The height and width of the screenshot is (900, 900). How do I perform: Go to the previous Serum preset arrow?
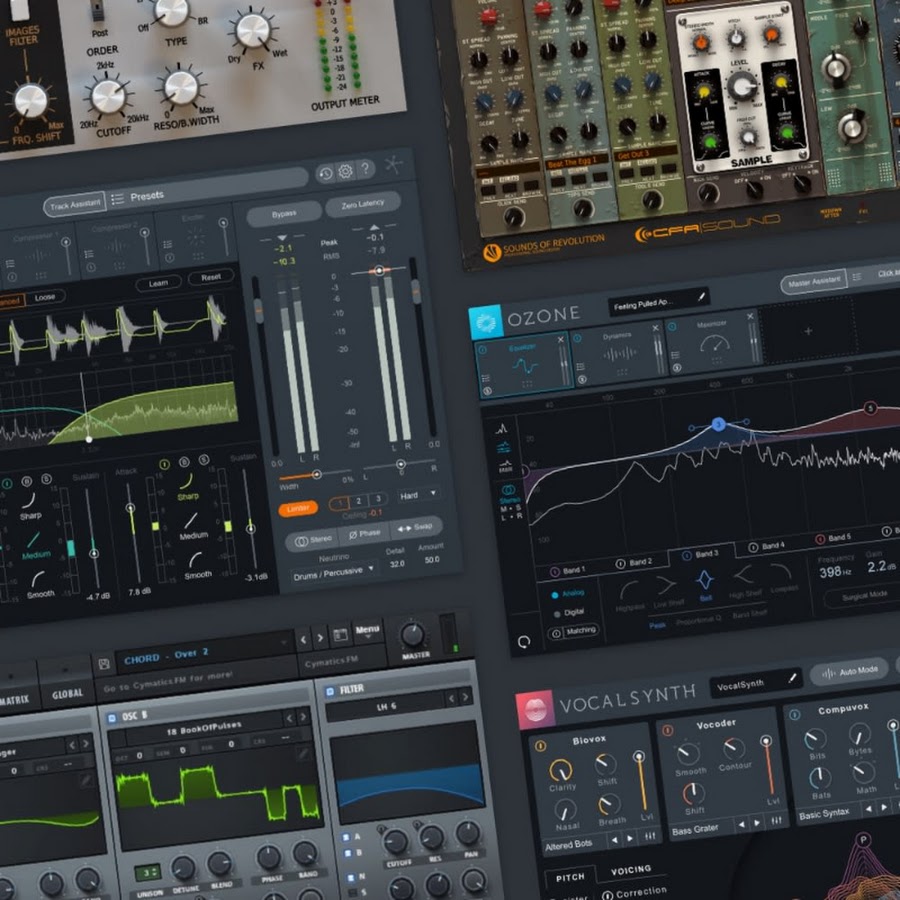(304, 639)
